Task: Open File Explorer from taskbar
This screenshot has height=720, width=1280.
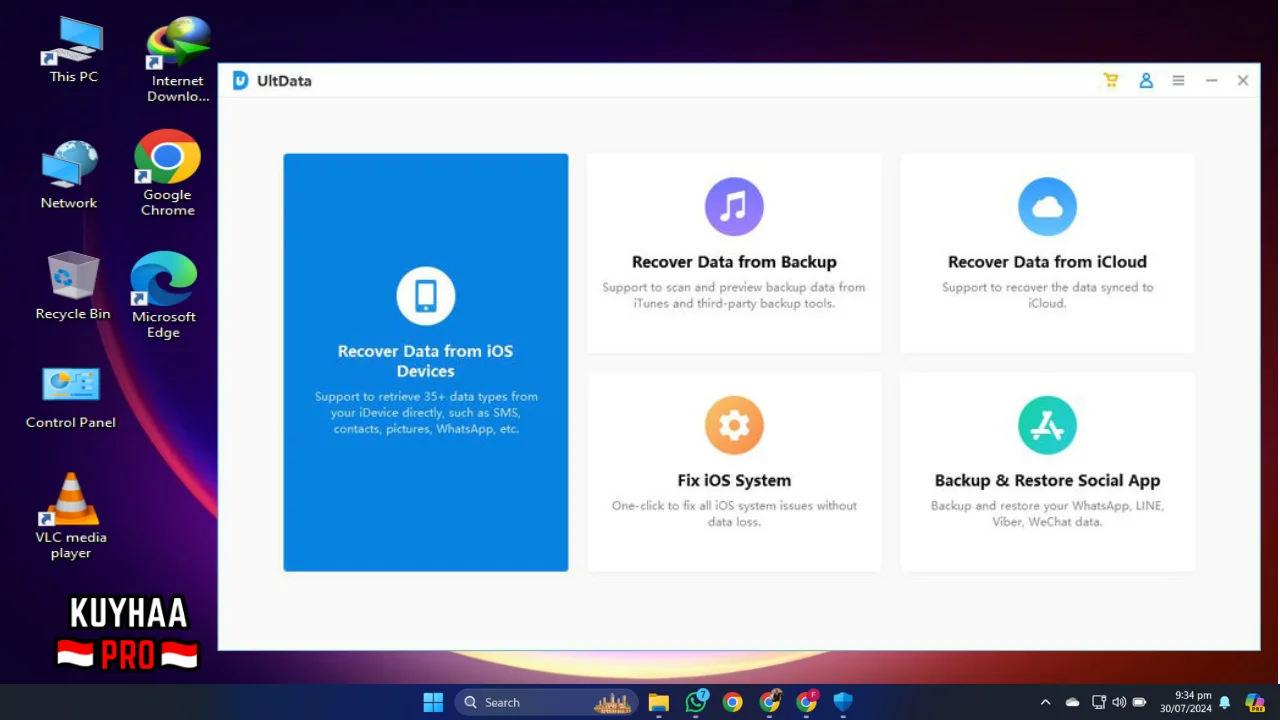Action: 658,702
